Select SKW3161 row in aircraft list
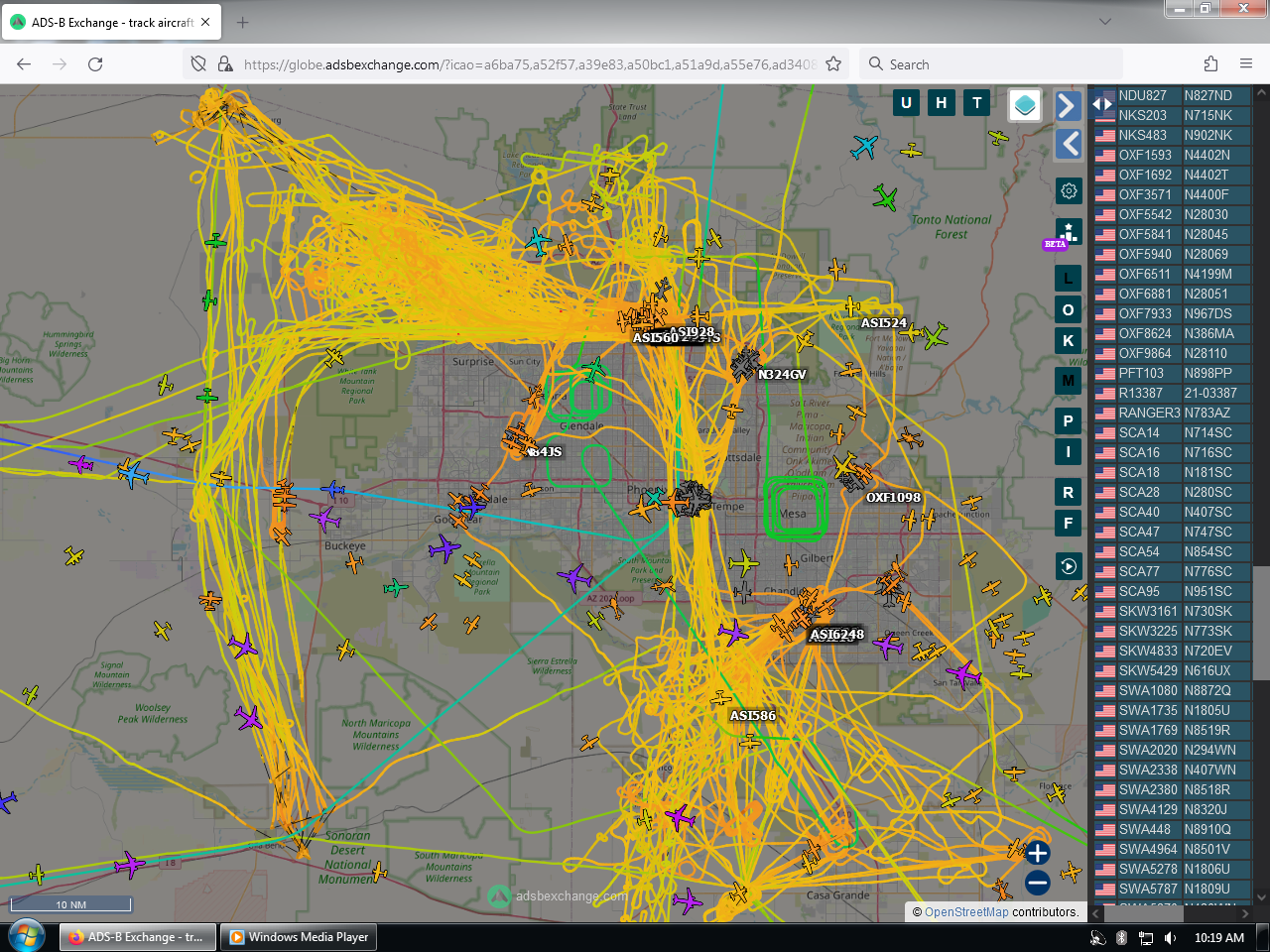This screenshot has width=1270, height=952. coord(1173,611)
